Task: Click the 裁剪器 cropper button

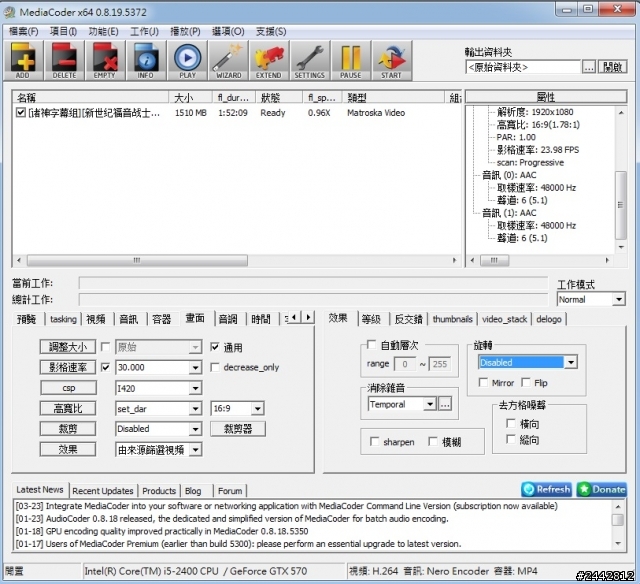Action: (238, 429)
